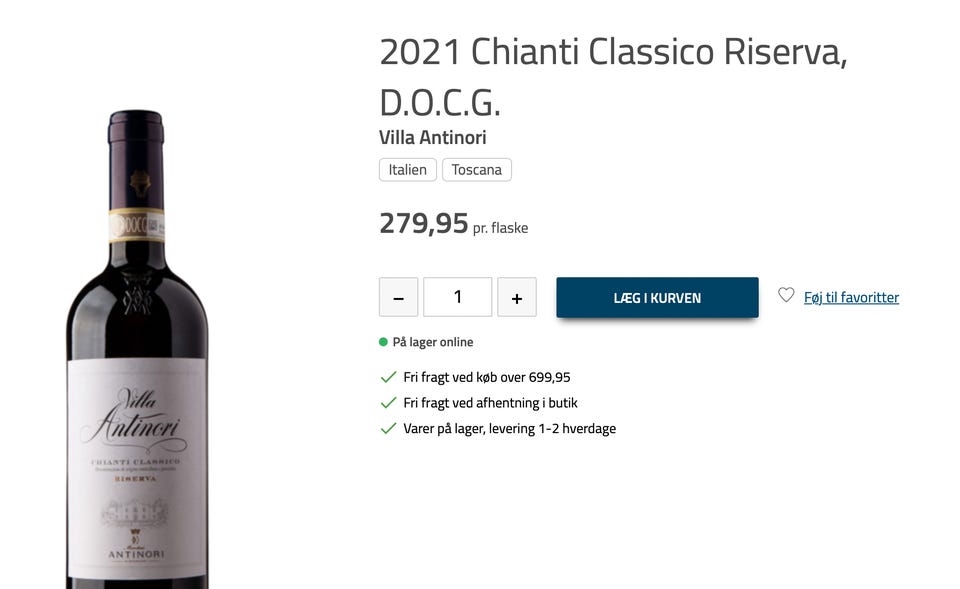
Task: Click checkmark beside free shipping over 699,95
Action: pos(389,378)
